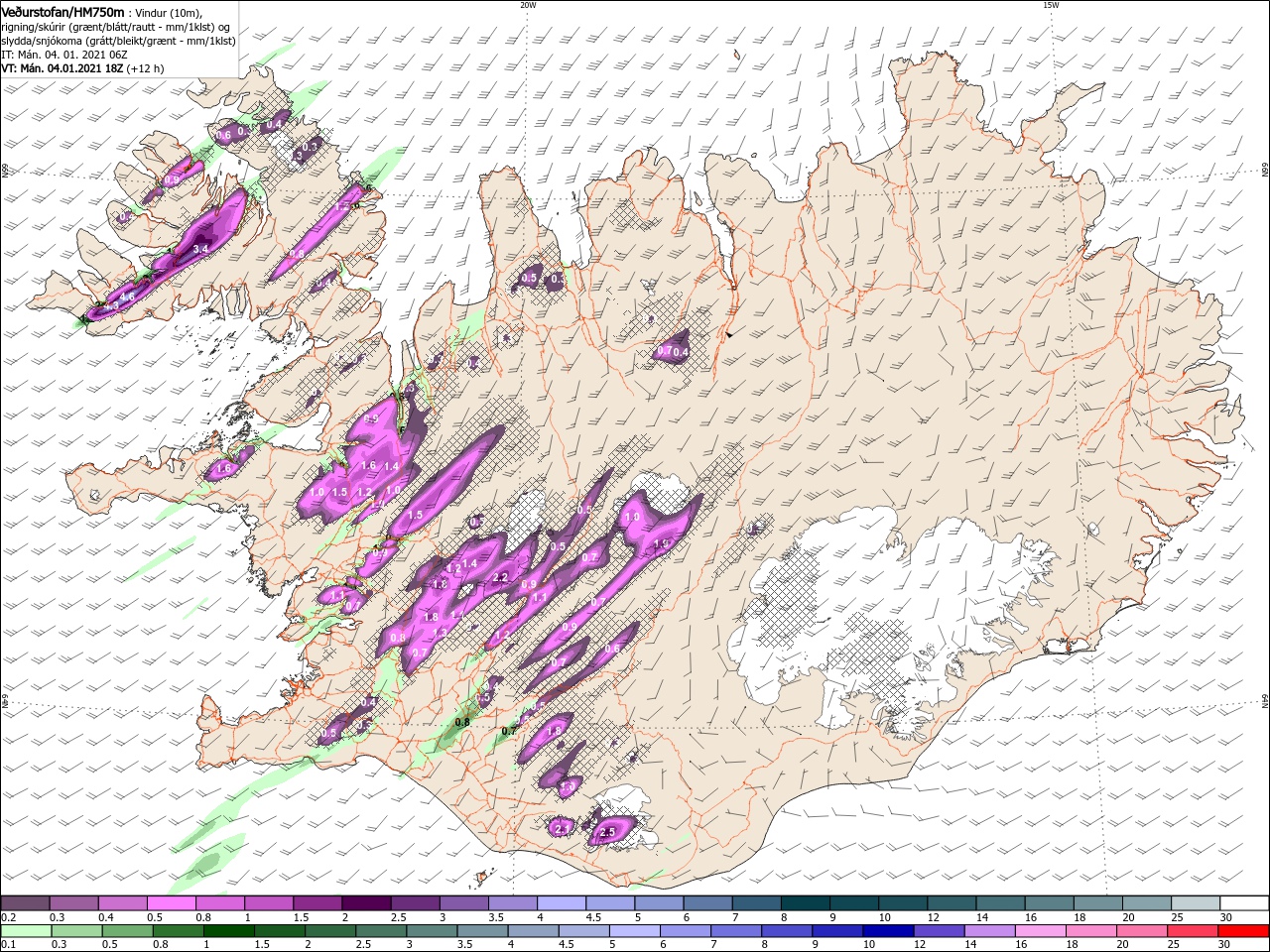Click the '30' label in the upper legend row
Image resolution: width=1270 pixels, height=952 pixels.
[1226, 917]
